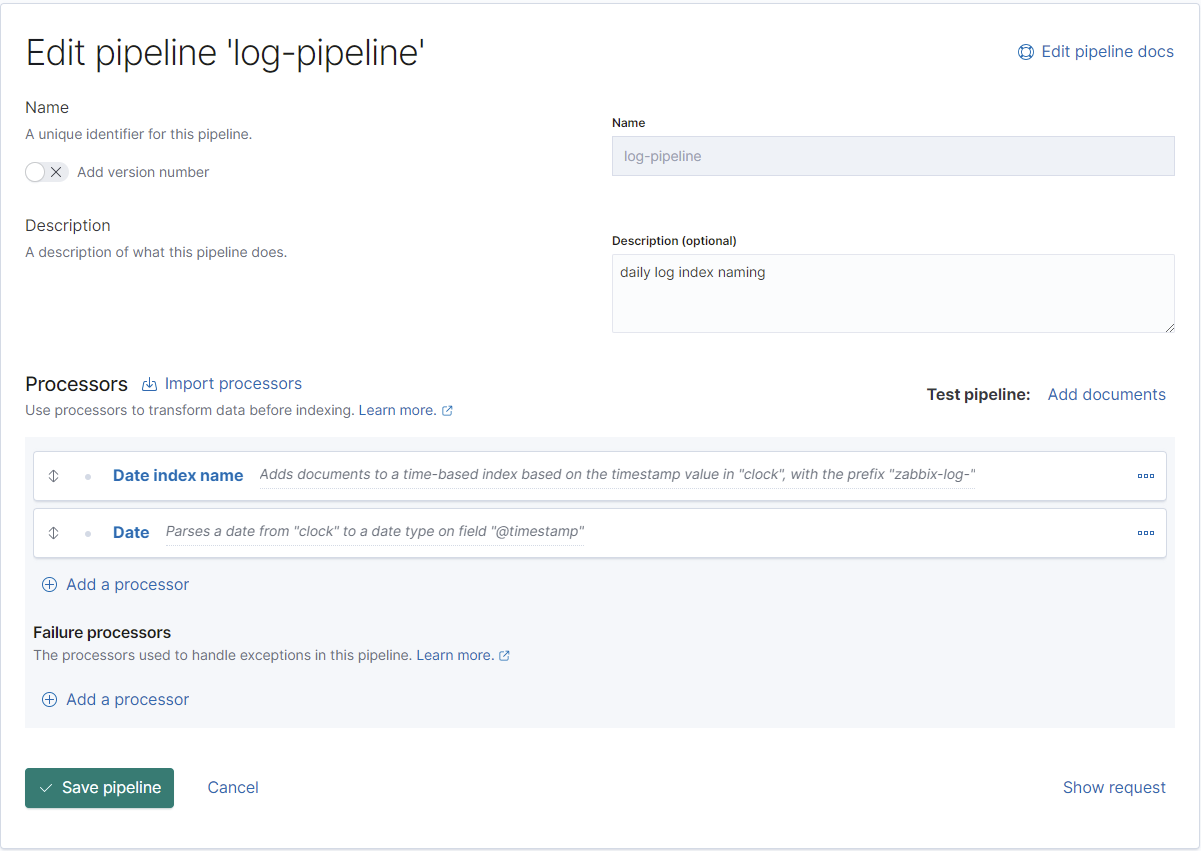Edit the Date processor description text
1201x851 pixels.
[x=374, y=532]
